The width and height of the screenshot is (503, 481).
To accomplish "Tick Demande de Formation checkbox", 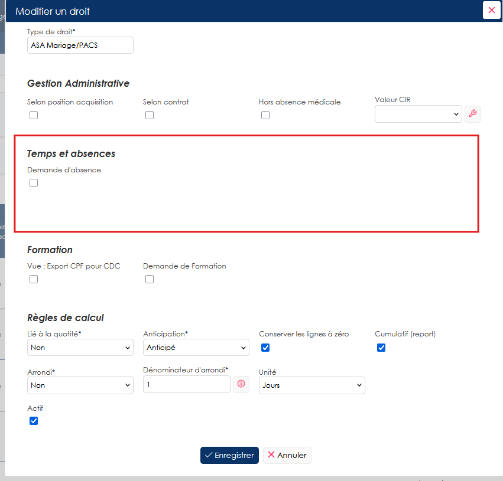I will pyautogui.click(x=149, y=279).
